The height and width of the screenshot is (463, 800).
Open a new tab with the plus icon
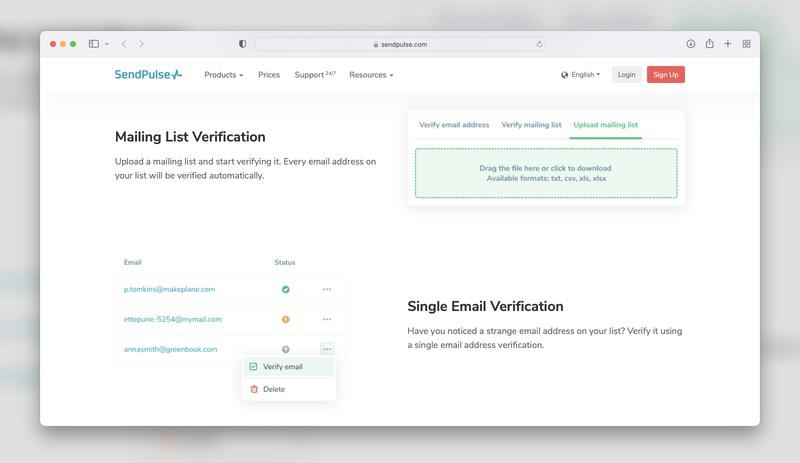coord(728,44)
